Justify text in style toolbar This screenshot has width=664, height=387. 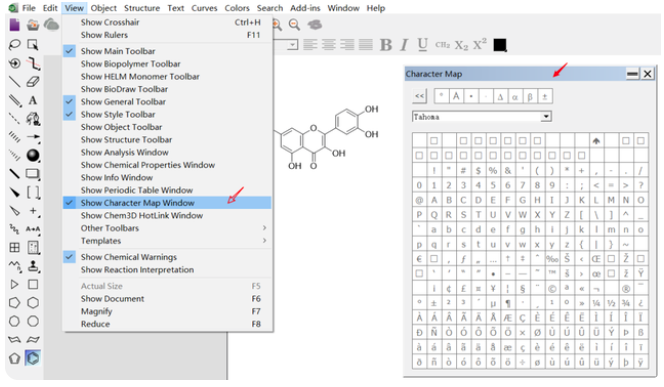click(366, 44)
